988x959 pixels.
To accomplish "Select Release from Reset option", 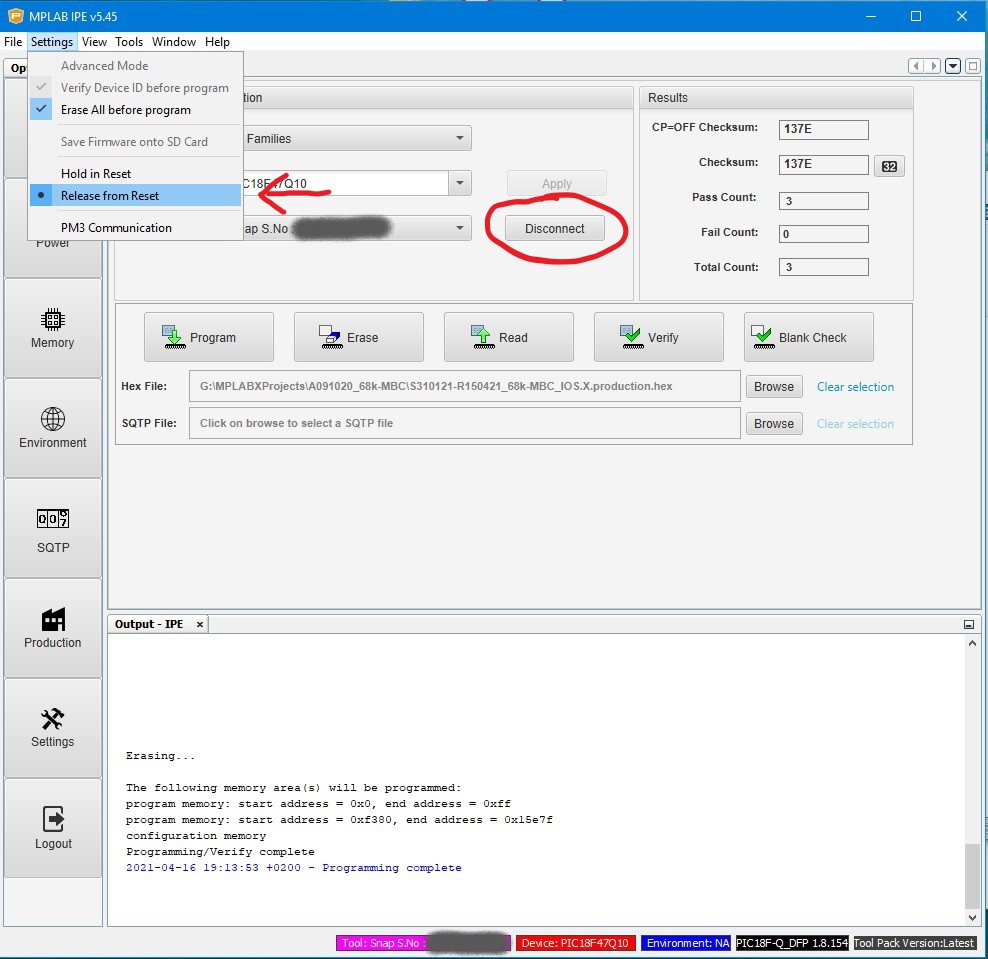I will 135,195.
